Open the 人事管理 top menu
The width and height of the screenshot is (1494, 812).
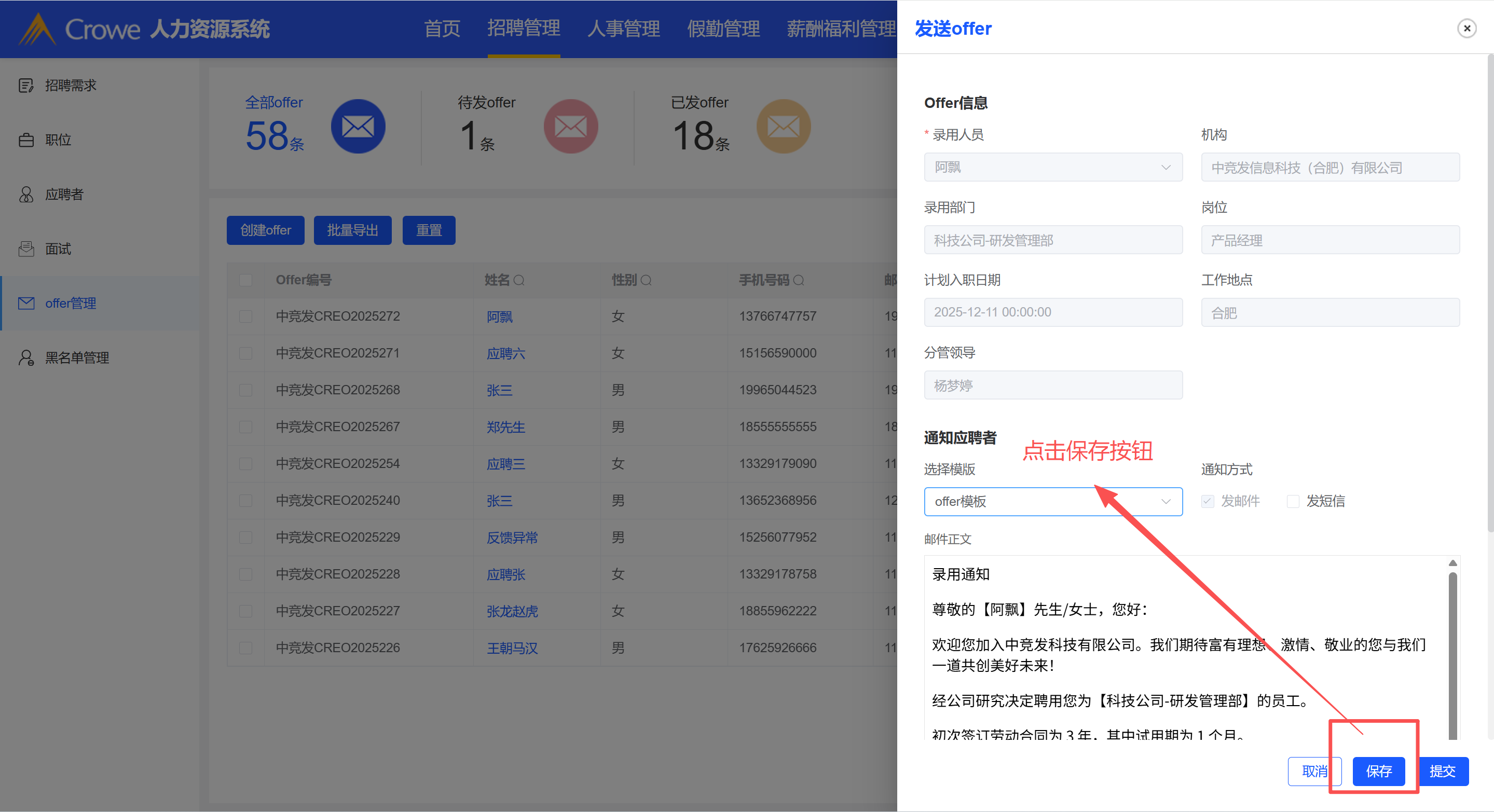(x=623, y=28)
